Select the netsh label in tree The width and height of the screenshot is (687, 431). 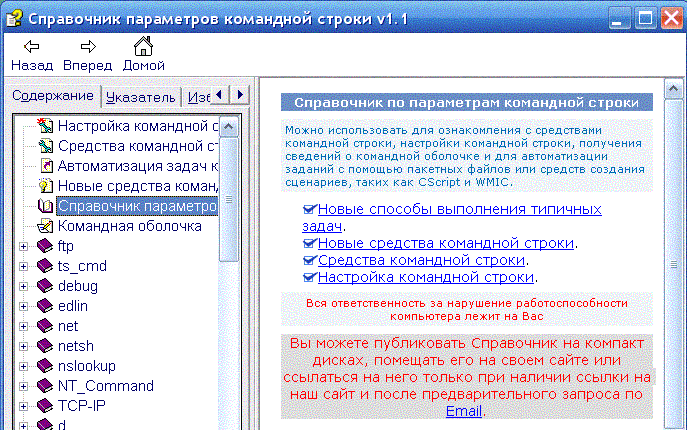(75, 346)
